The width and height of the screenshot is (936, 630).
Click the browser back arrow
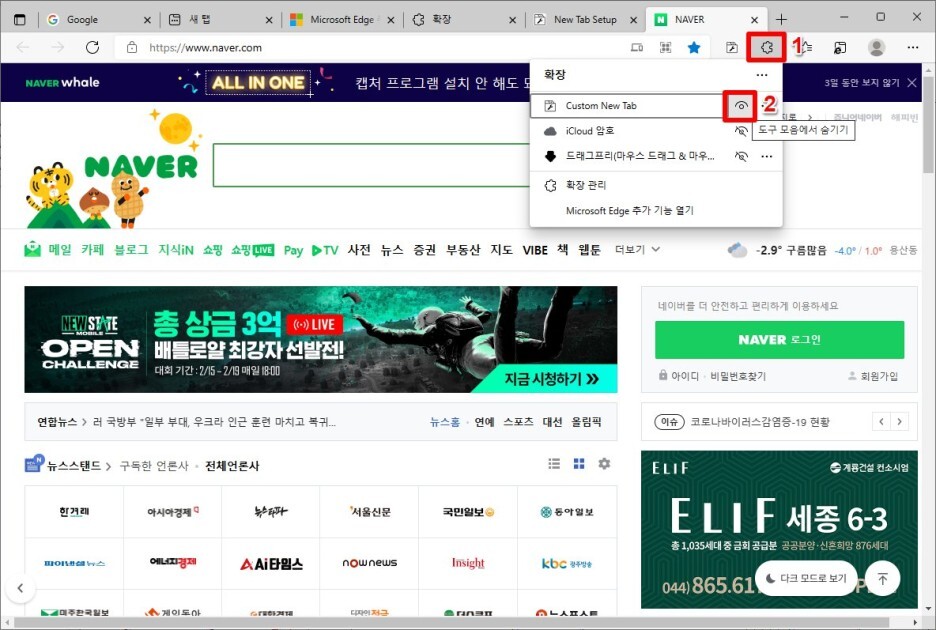pyautogui.click(x=23, y=47)
